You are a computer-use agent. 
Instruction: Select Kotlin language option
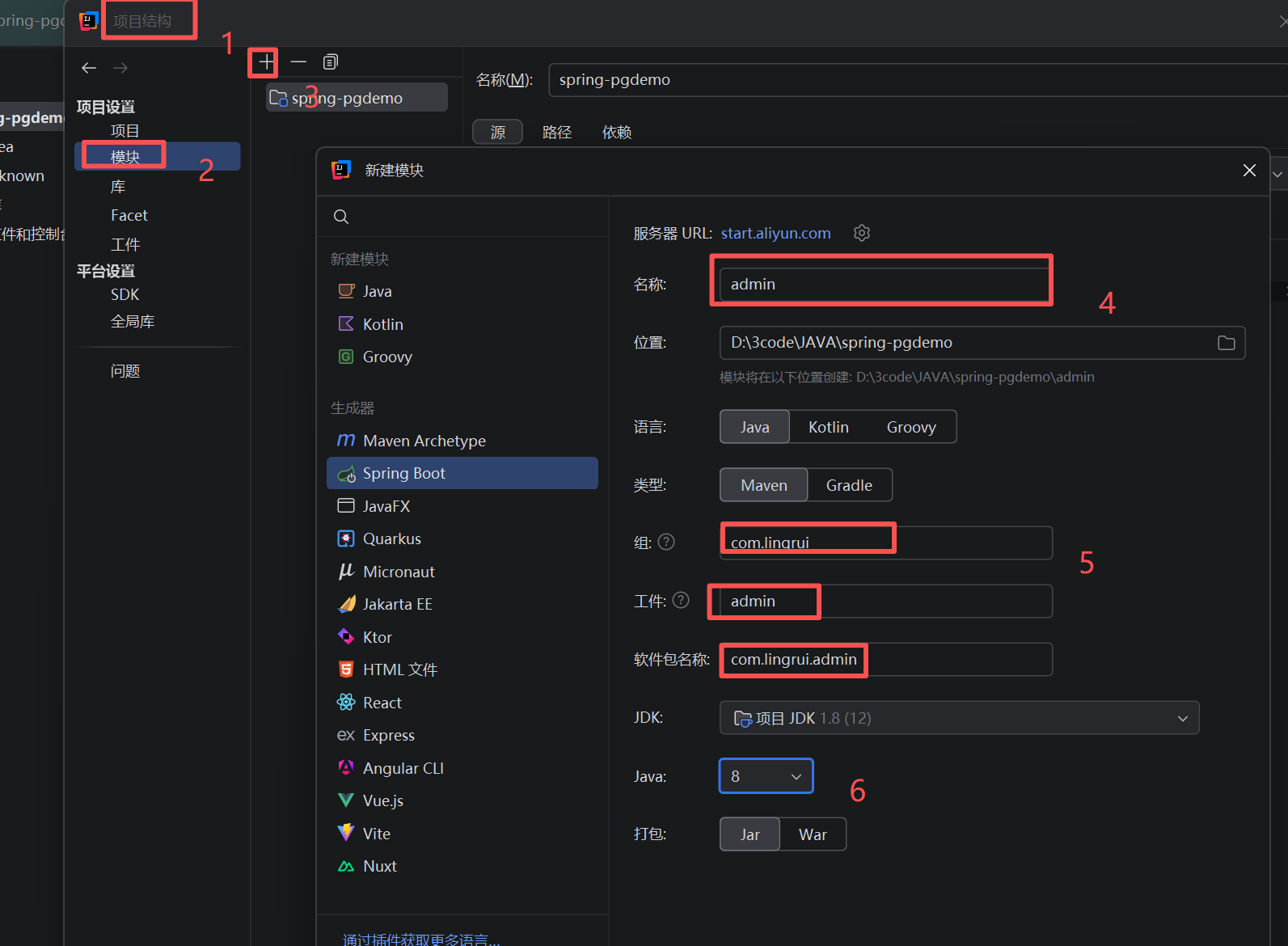[x=829, y=427]
